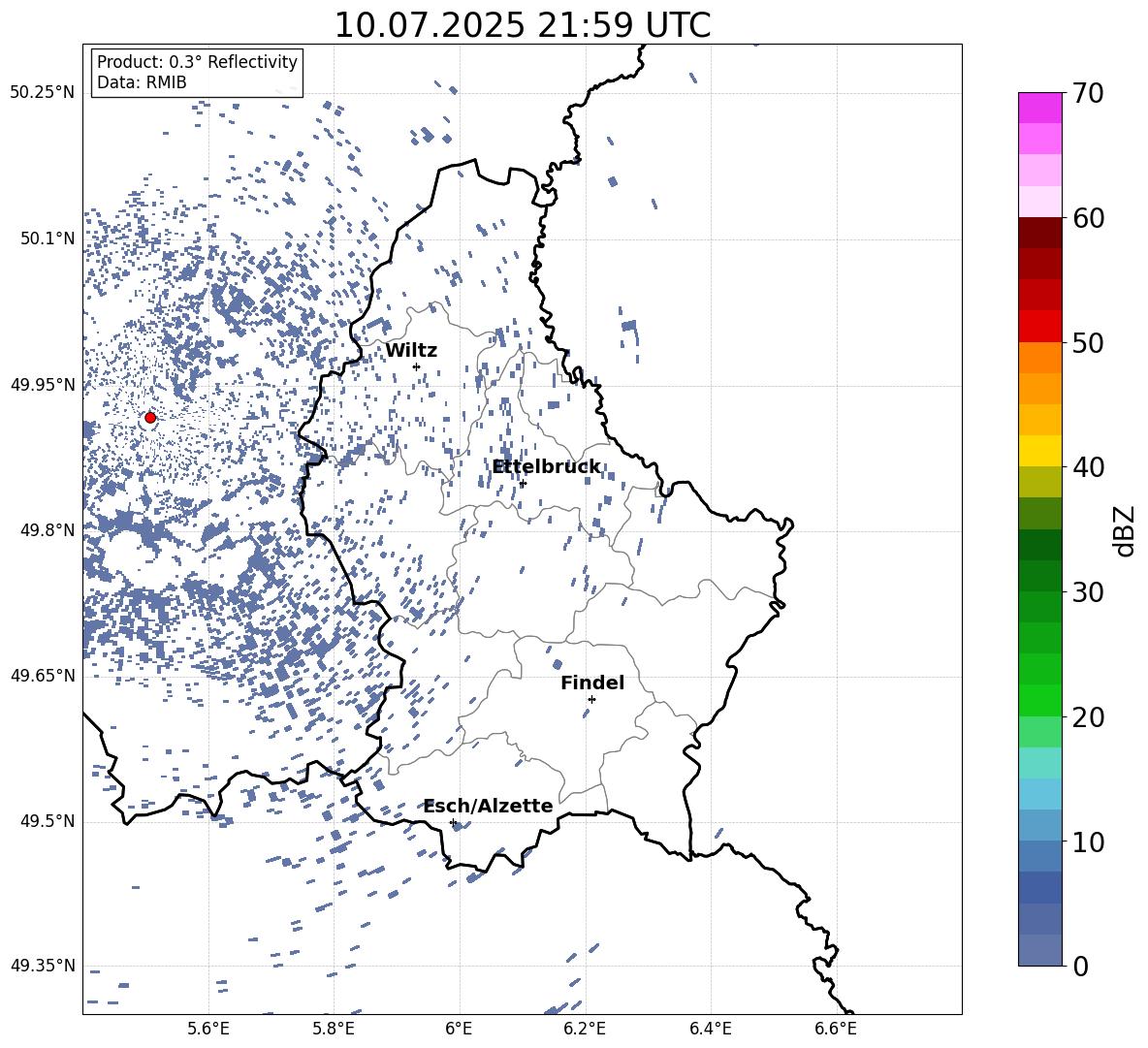The height and width of the screenshot is (1048, 1148).
Task: Click the blue 10 dBZ color band
Action: pyautogui.click(x=1039, y=826)
